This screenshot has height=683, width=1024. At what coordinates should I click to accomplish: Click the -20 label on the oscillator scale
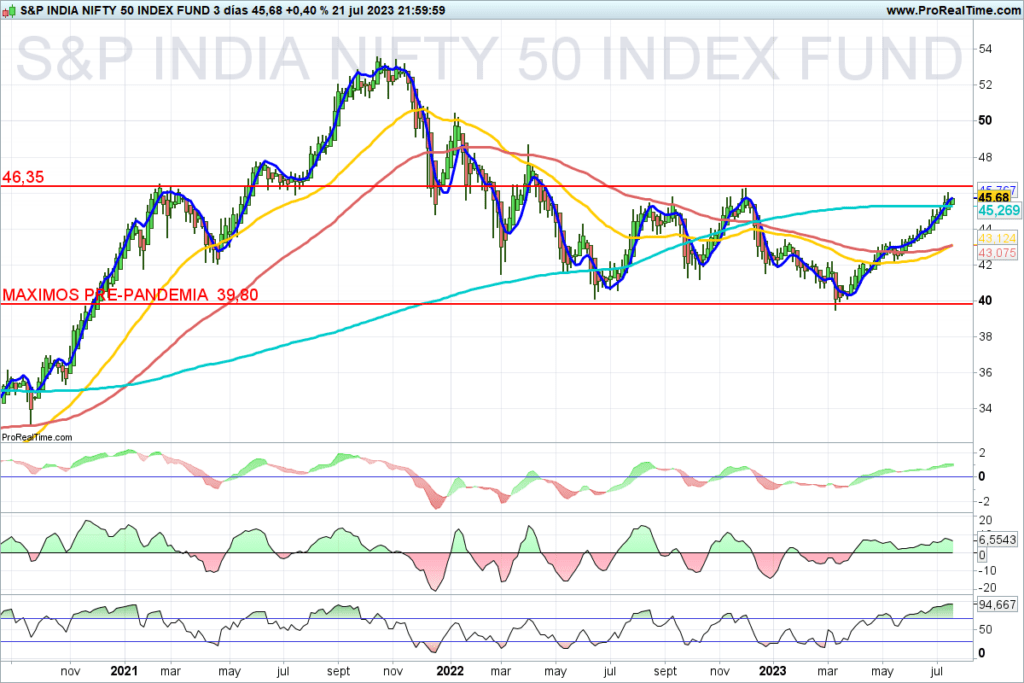tap(987, 588)
